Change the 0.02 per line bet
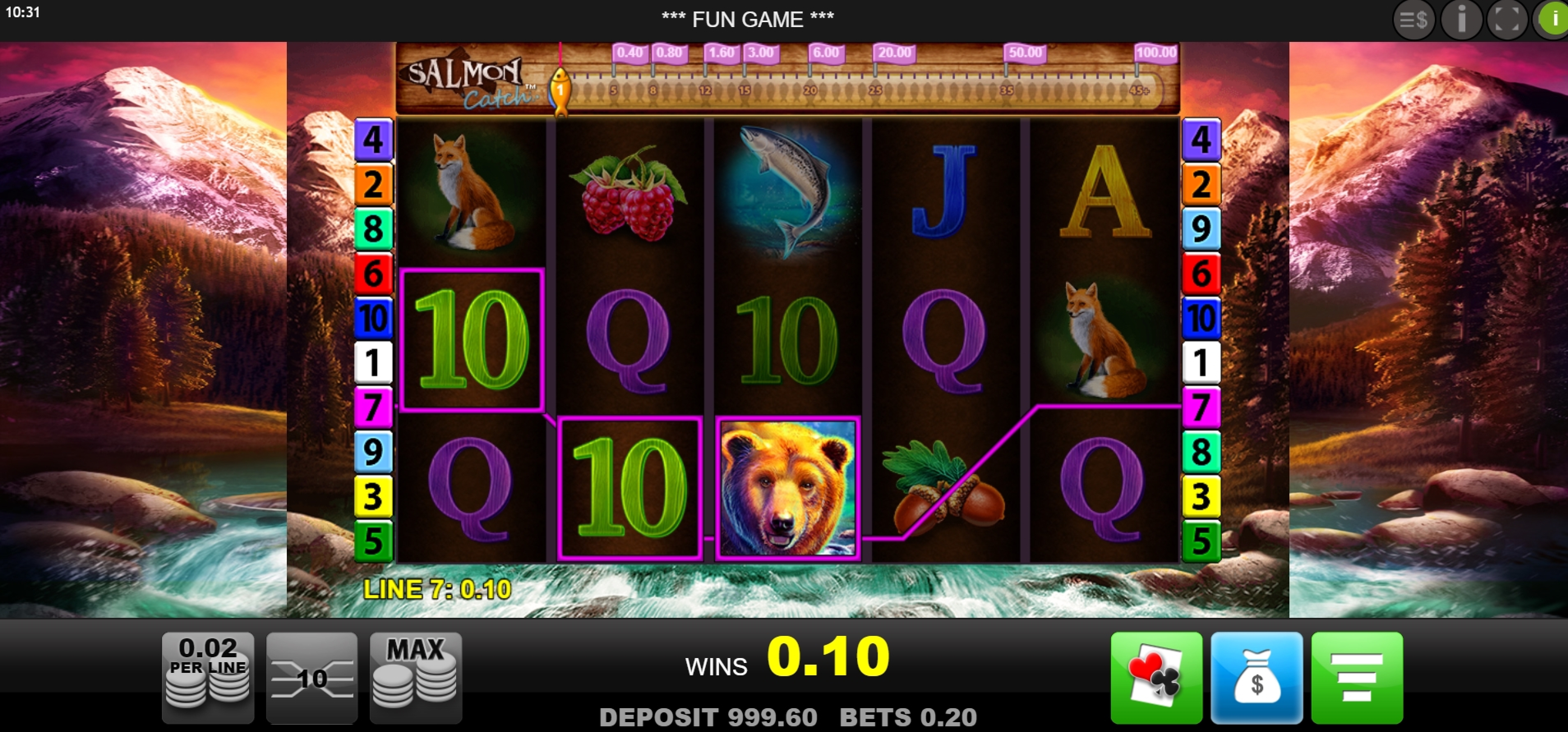Viewport: 1568px width, 732px height. (208, 677)
